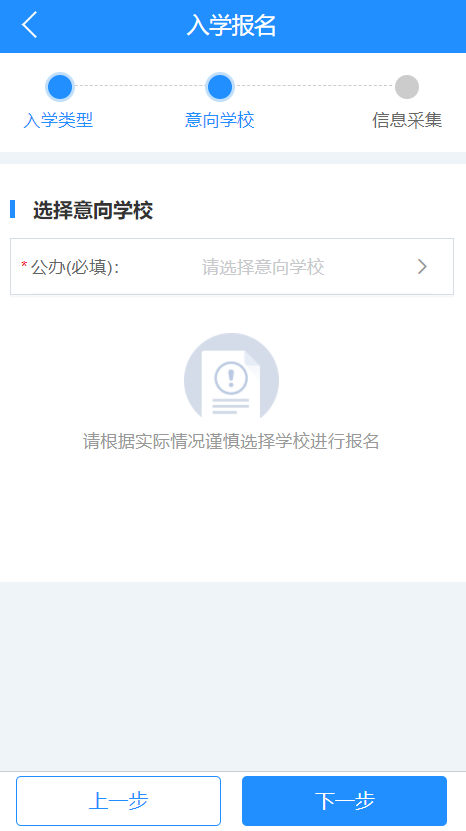This screenshot has width=466, height=831.
Task: Click the 请选择意向学校 placeholder field
Action: click(263, 267)
